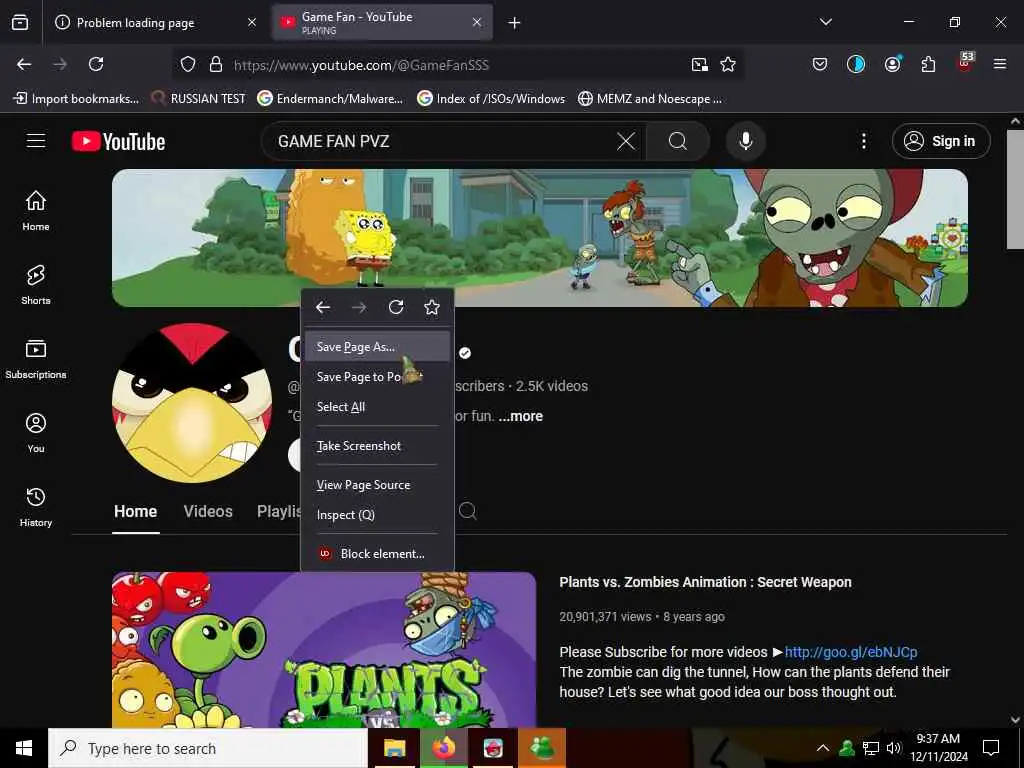Go back with browser toolbar arrow
1024x768 pixels.
24,64
